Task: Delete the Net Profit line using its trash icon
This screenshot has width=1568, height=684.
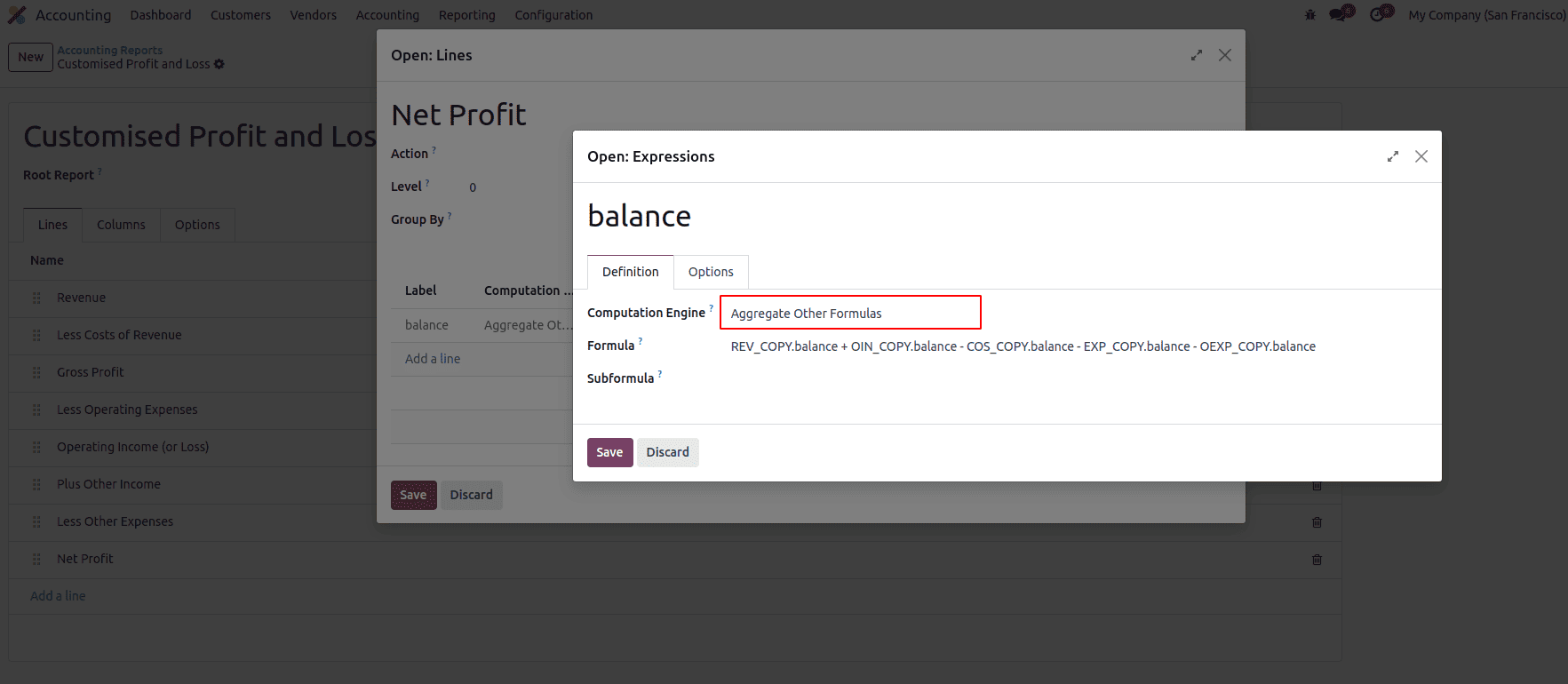Action: coord(1317,560)
